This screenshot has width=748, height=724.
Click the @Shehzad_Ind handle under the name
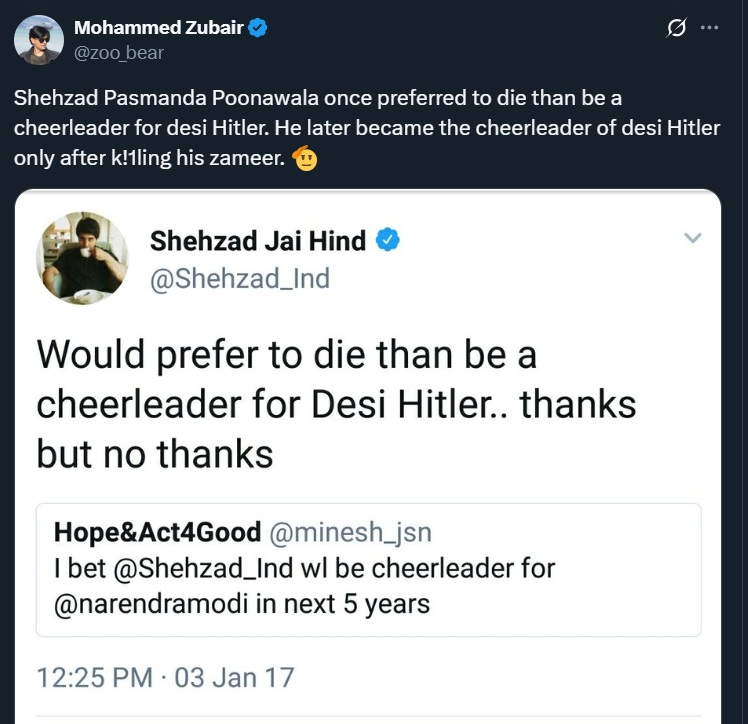(x=239, y=278)
